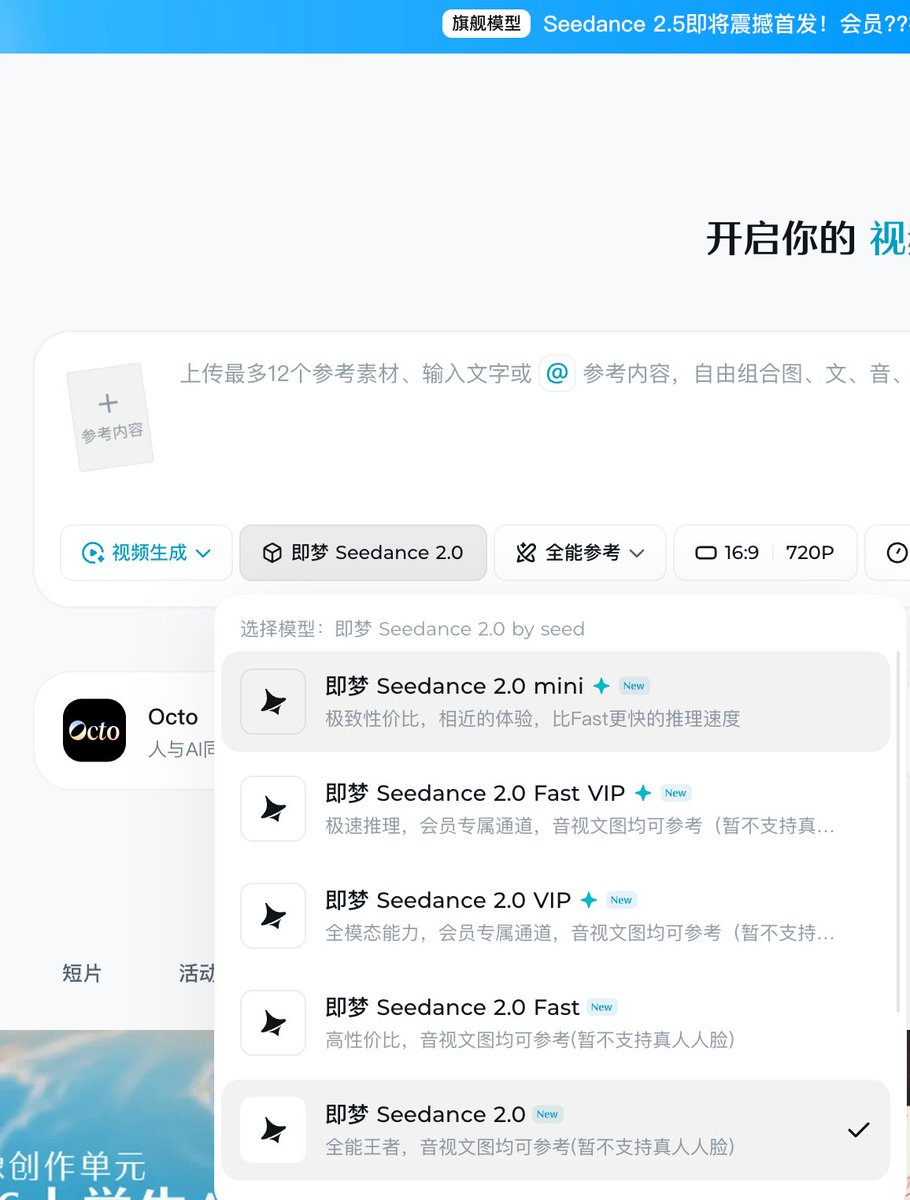910x1200 pixels.
Task: Click the description 极致性价比，相近的体验
Action: click(533, 719)
